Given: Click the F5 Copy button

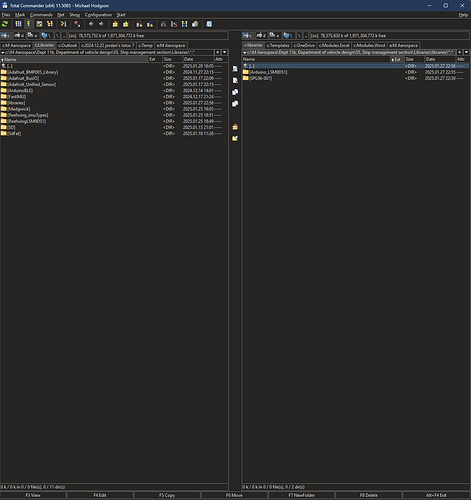Looking at the screenshot, I should tap(167, 495).
